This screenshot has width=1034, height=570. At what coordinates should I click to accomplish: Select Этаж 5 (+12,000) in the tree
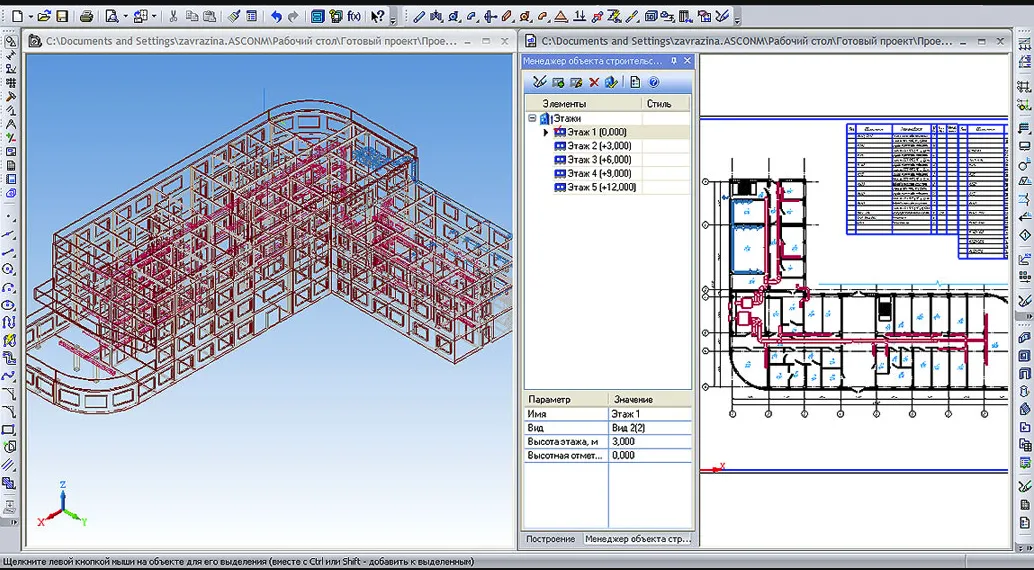pyautogui.click(x=601, y=187)
